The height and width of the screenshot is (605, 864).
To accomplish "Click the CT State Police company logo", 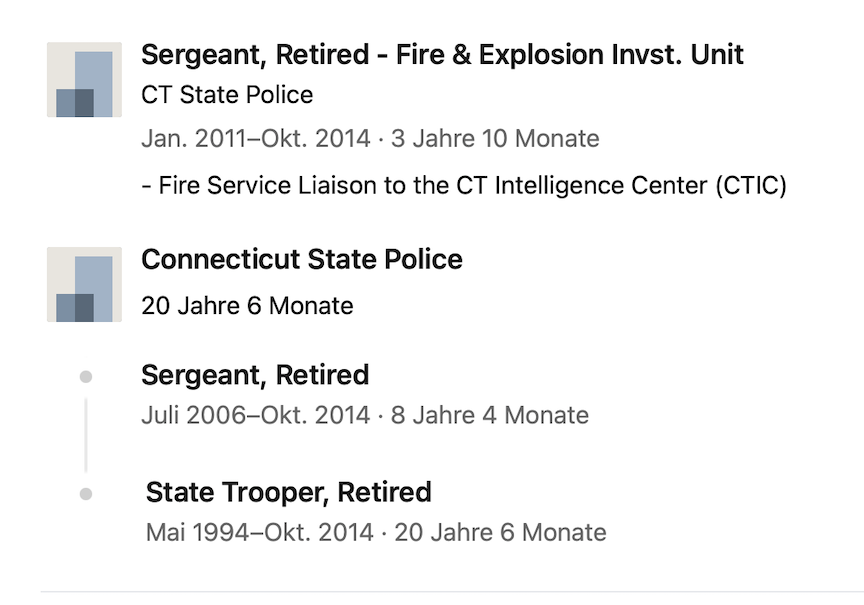I will (84, 80).
